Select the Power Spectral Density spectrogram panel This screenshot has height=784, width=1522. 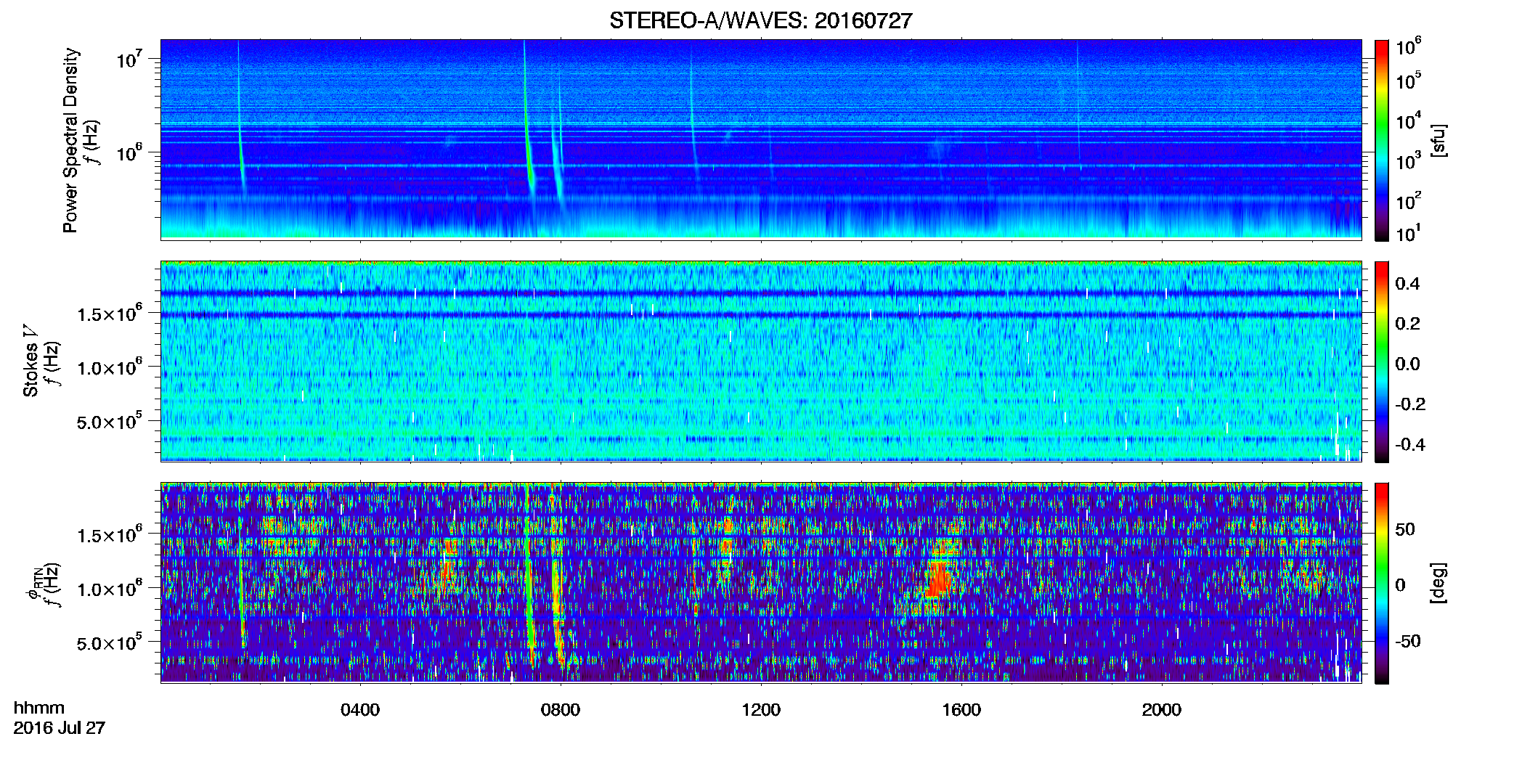[x=761, y=139]
